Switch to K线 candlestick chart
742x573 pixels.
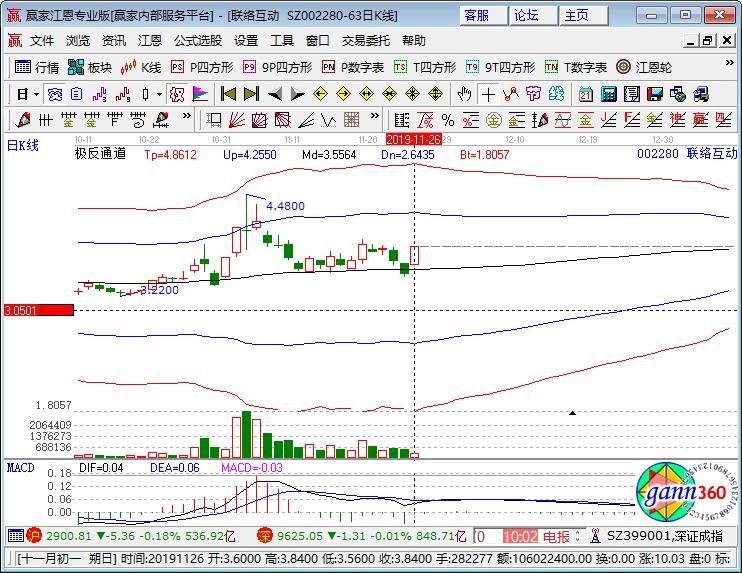pyautogui.click(x=141, y=67)
